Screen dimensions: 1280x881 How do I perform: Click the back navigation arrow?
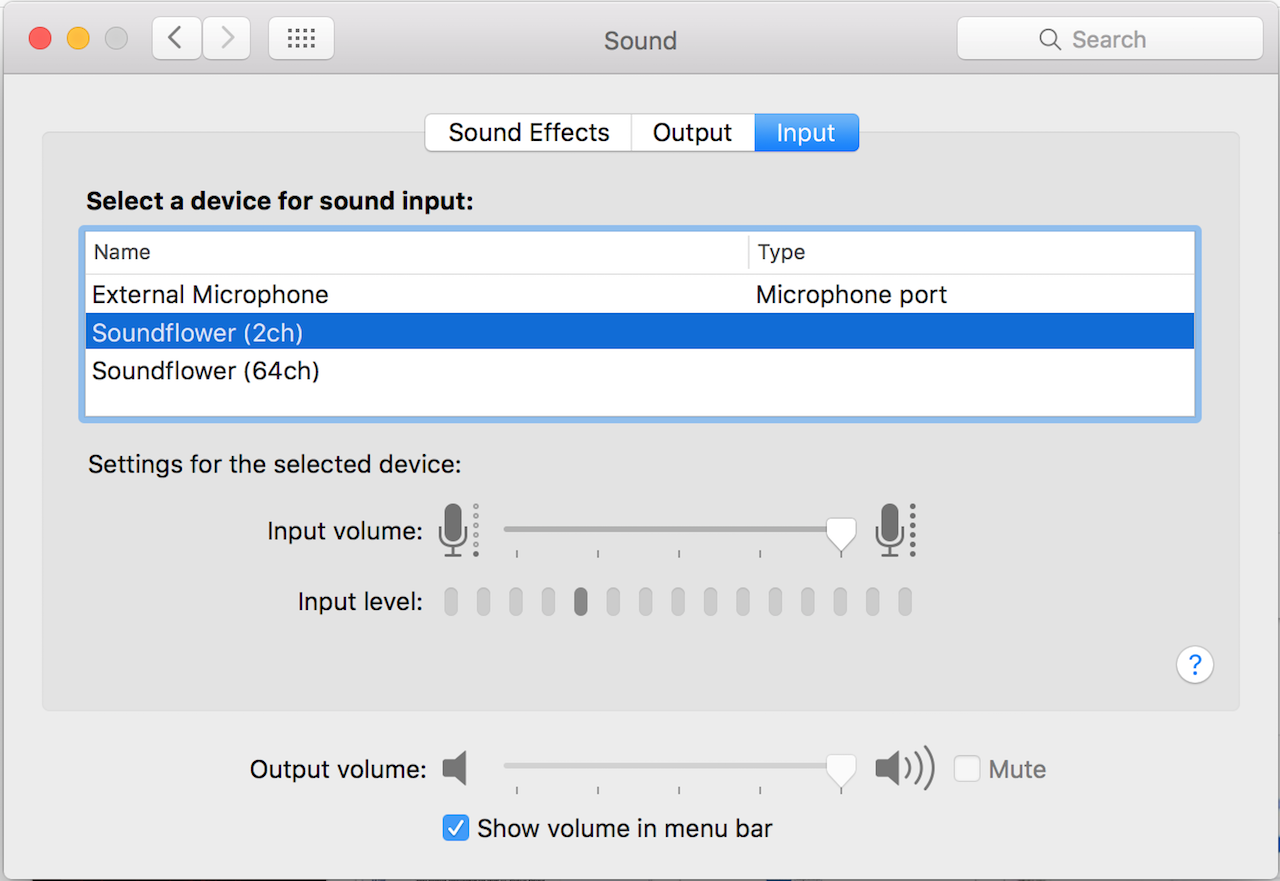(177, 39)
